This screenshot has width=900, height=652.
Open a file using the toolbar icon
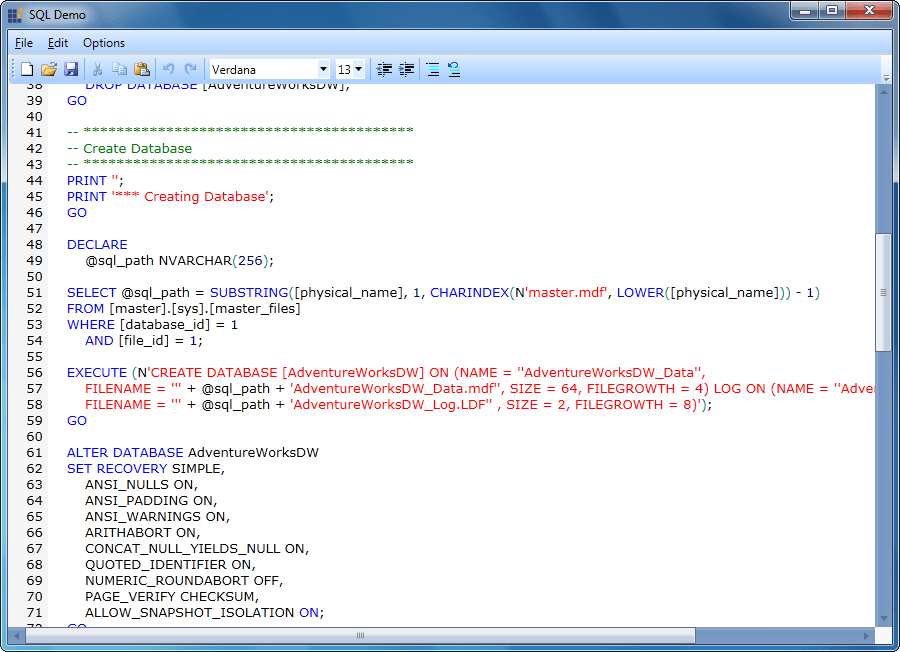48,69
